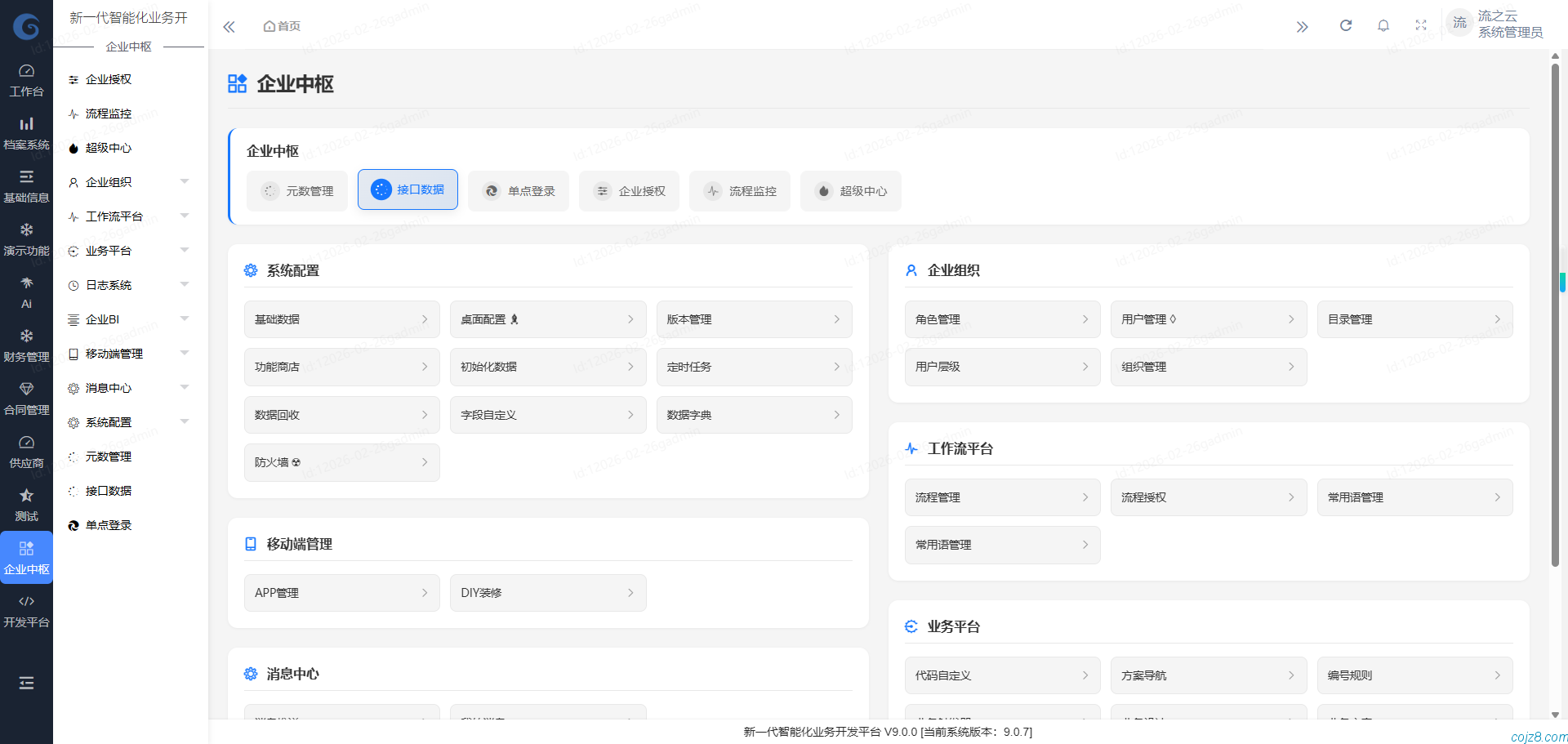The image size is (1568, 744).
Task: Click the menu collapse icon at bottom left
Action: [x=26, y=683]
